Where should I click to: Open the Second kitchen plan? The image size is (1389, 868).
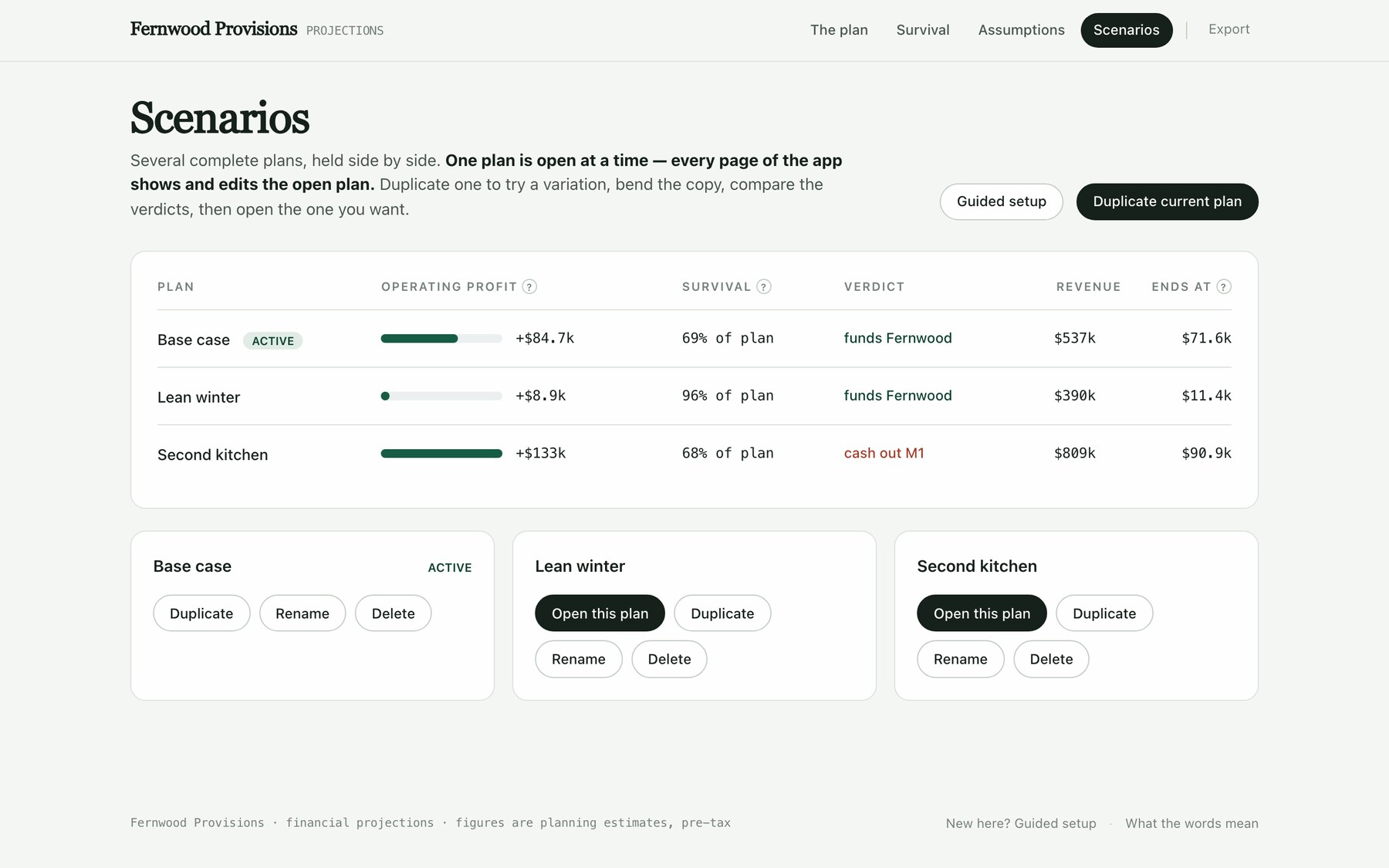pos(982,613)
